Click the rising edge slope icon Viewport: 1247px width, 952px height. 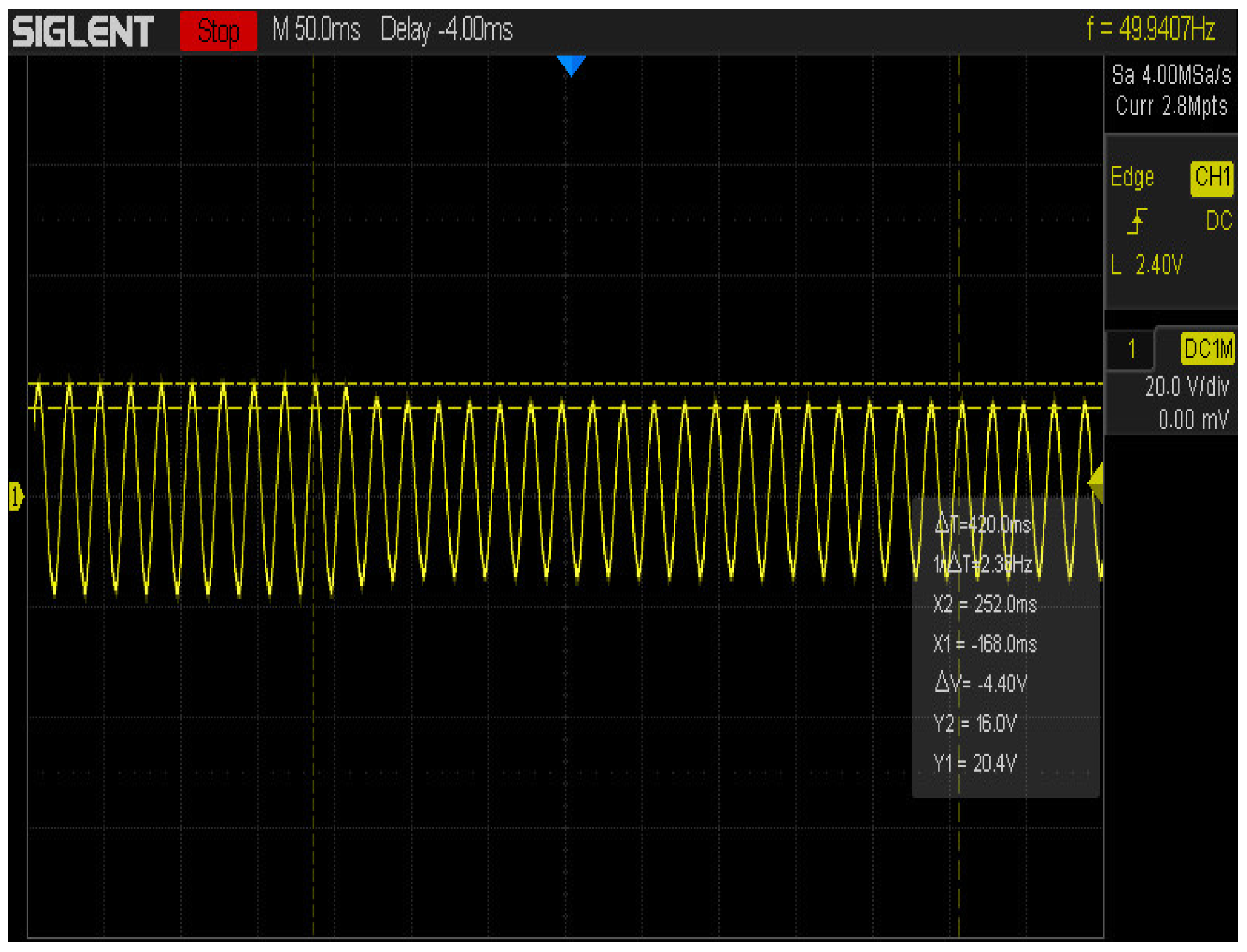pyautogui.click(x=1137, y=222)
